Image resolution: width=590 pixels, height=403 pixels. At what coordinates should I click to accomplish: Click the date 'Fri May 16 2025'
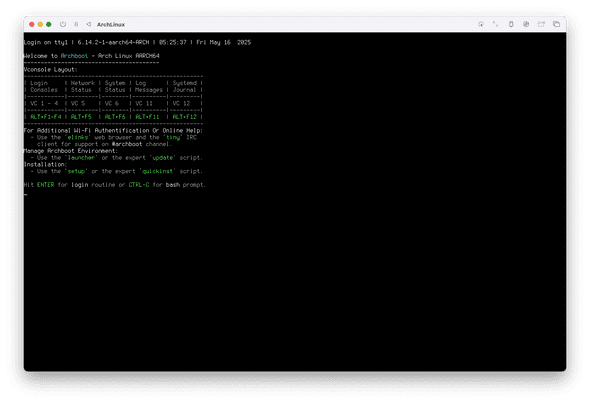pos(224,42)
